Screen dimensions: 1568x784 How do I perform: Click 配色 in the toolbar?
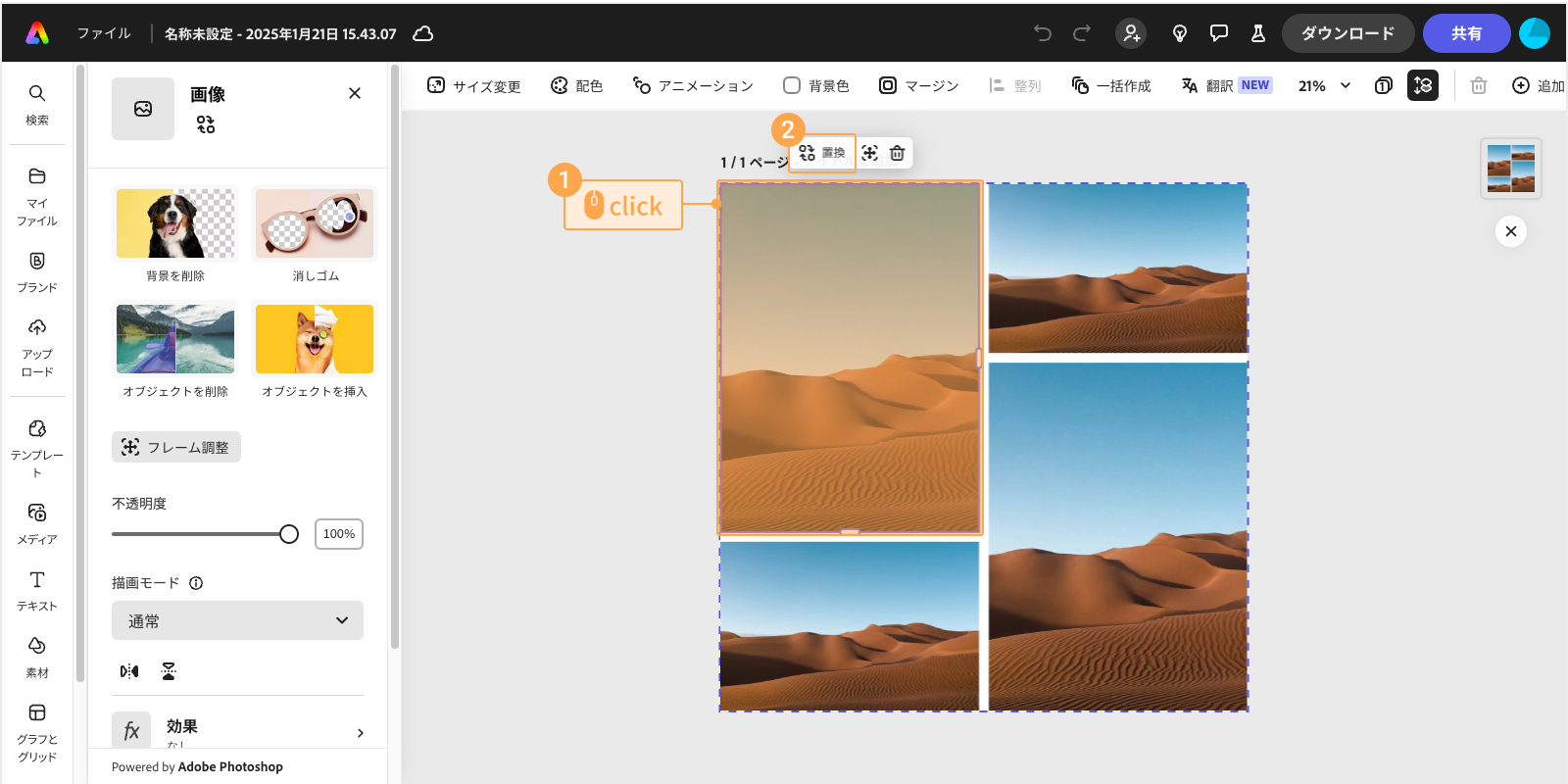click(576, 85)
